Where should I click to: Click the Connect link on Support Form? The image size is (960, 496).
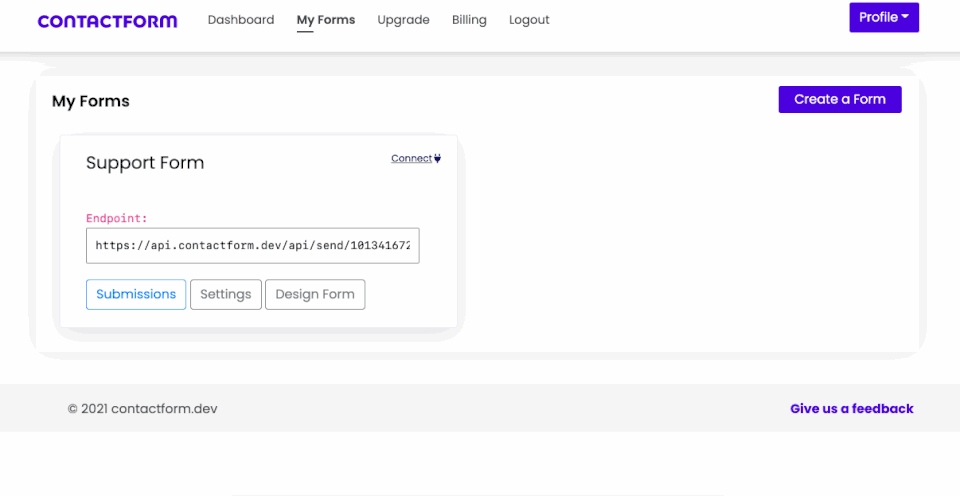click(x=411, y=159)
